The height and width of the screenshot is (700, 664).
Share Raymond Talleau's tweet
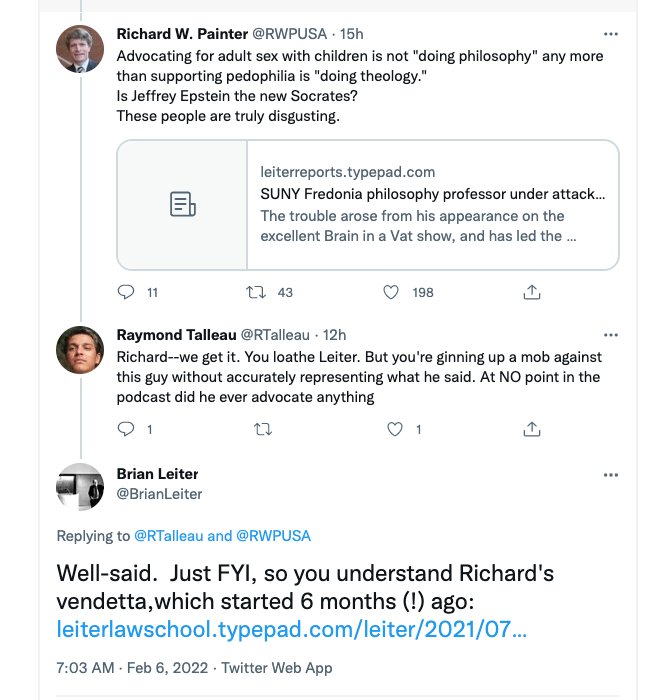click(532, 429)
